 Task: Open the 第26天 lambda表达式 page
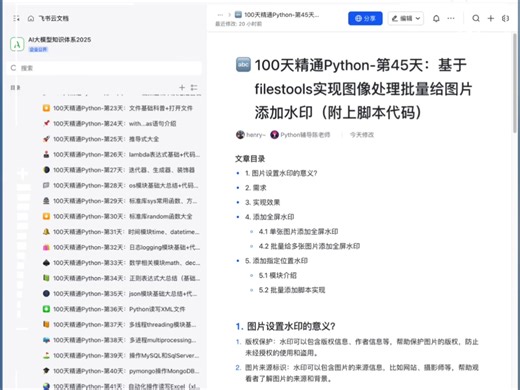point(127,155)
